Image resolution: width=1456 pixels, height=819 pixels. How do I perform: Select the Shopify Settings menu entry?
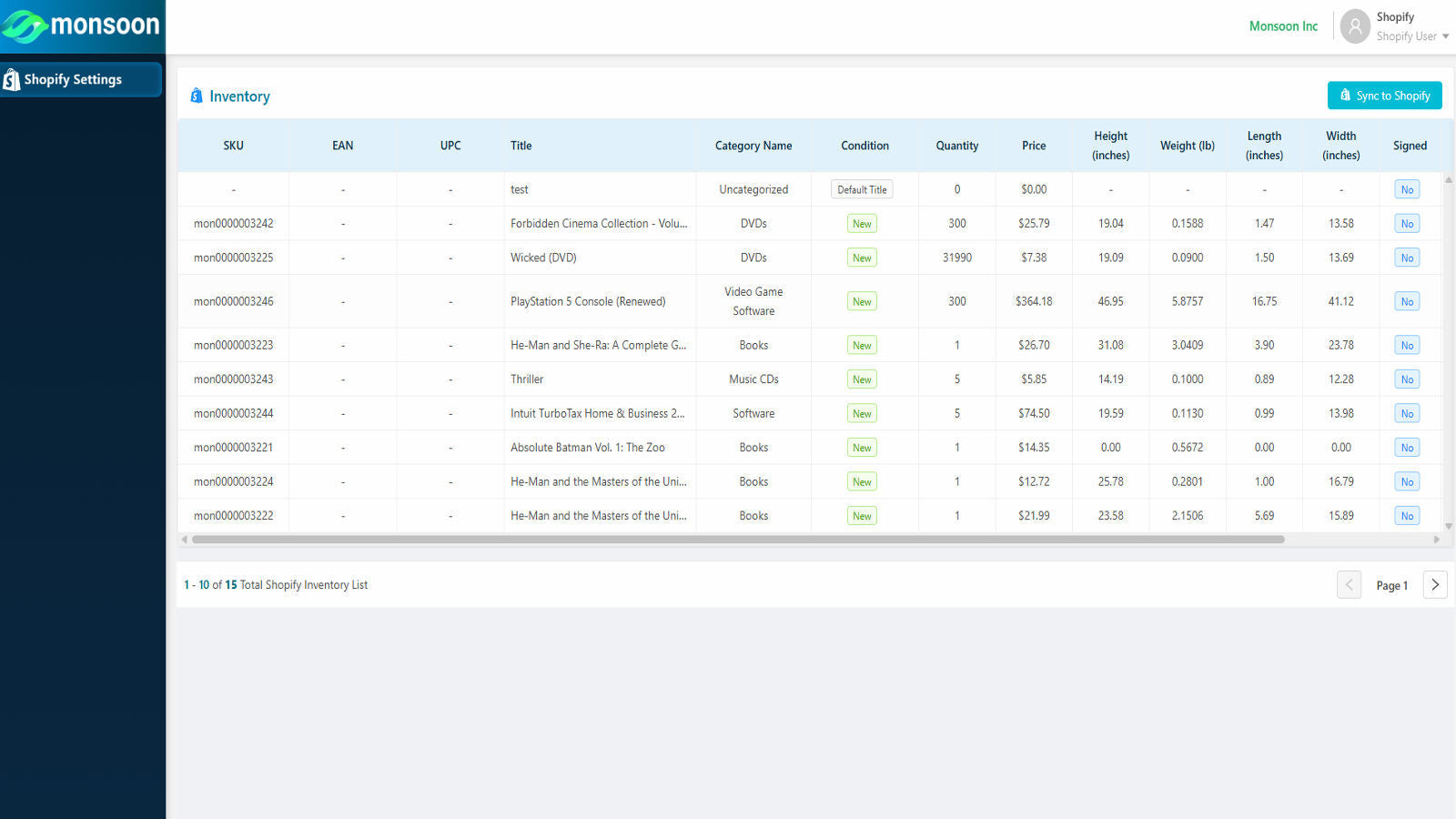pyautogui.click(x=73, y=79)
